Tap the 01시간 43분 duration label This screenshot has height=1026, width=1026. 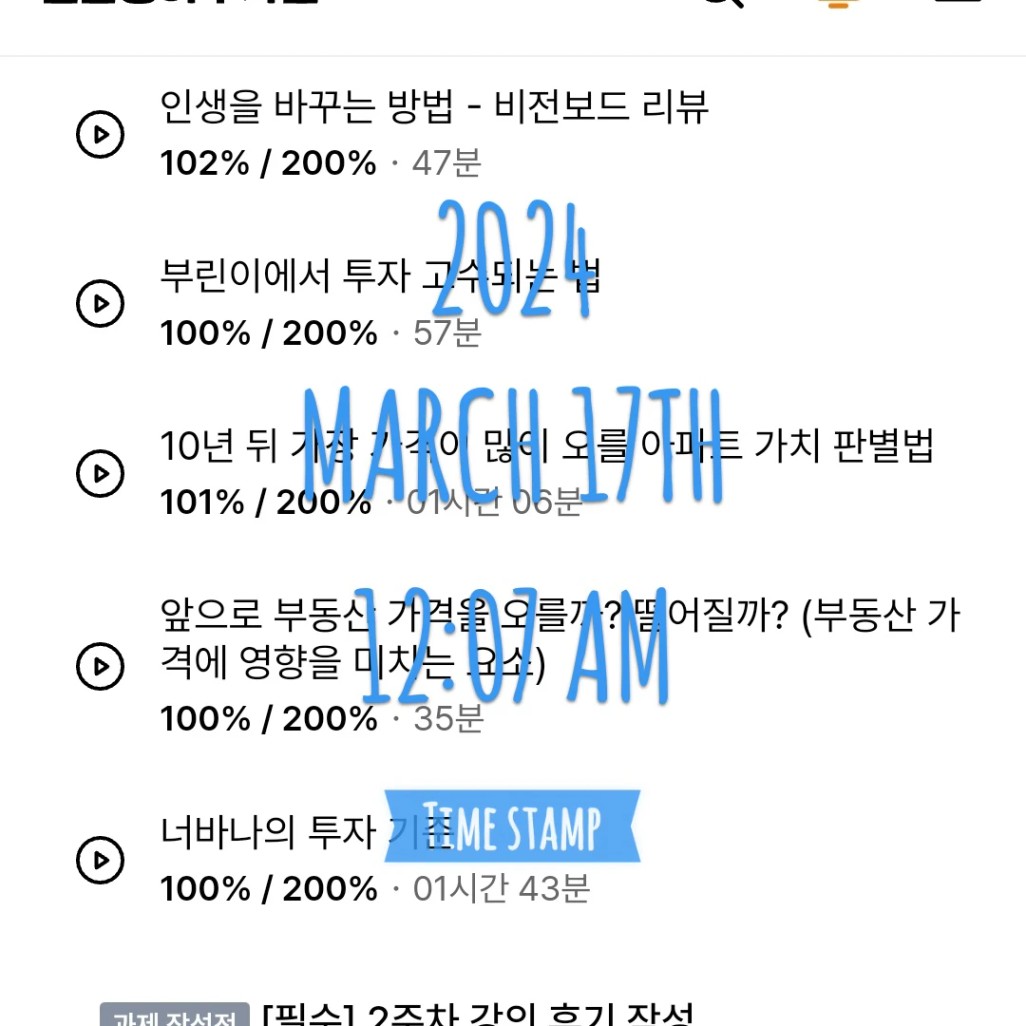tap(501, 889)
